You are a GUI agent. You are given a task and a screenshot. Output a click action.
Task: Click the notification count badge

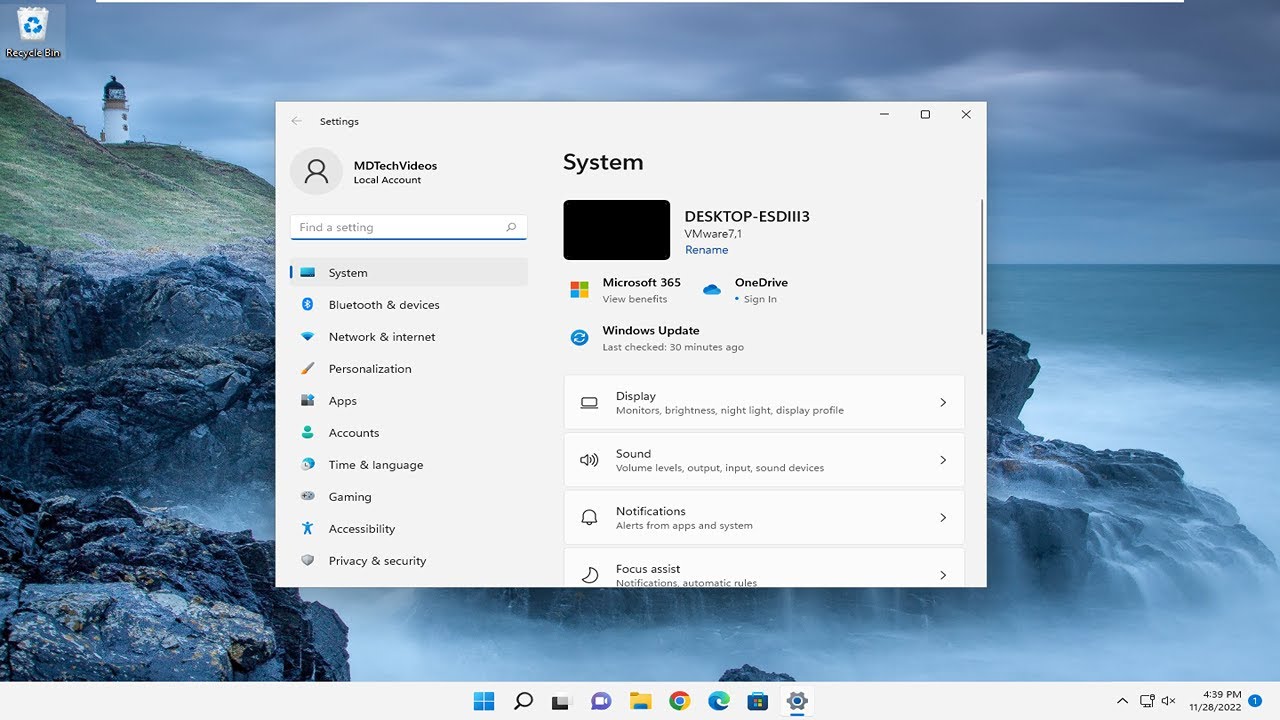tap(1255, 701)
